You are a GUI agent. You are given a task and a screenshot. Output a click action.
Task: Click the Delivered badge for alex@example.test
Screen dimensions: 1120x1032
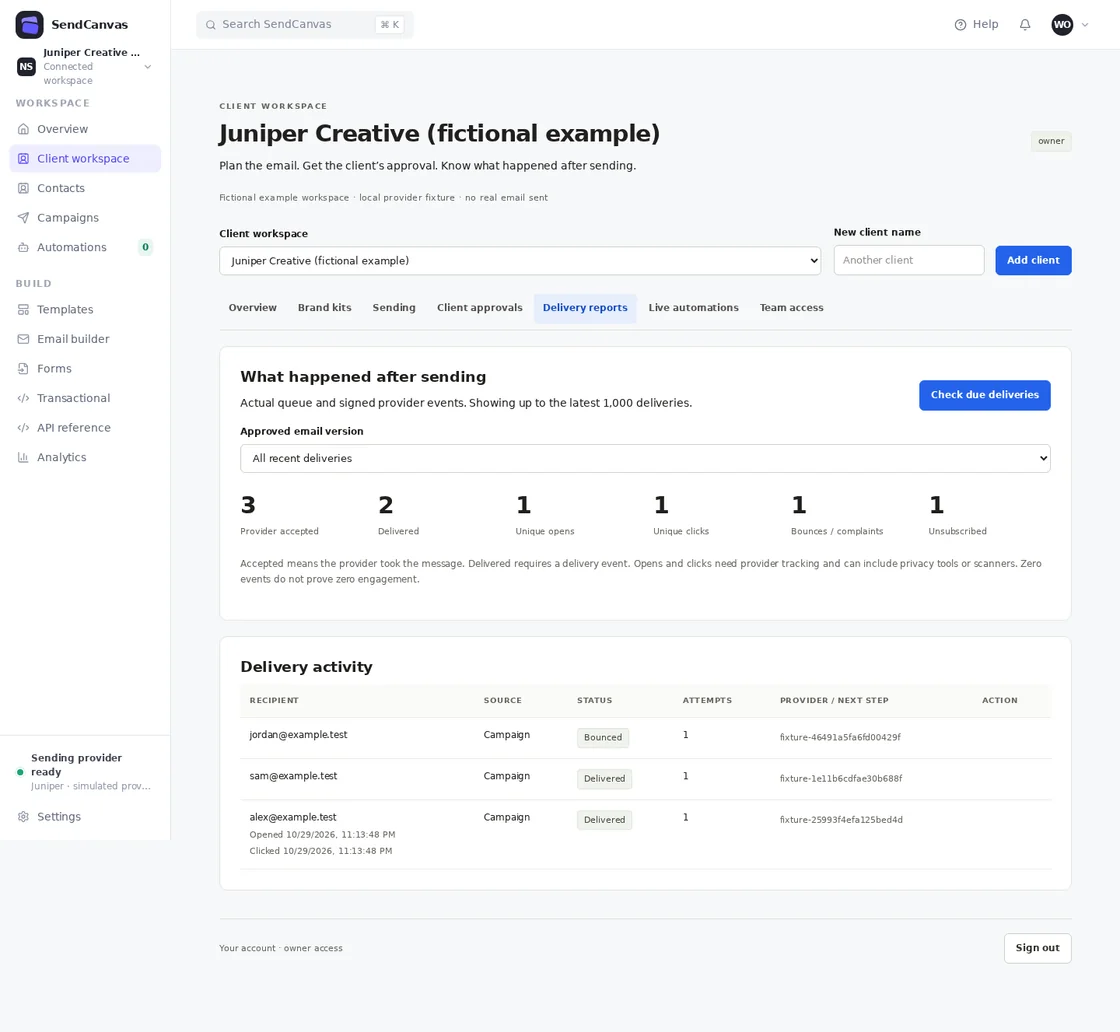click(604, 821)
